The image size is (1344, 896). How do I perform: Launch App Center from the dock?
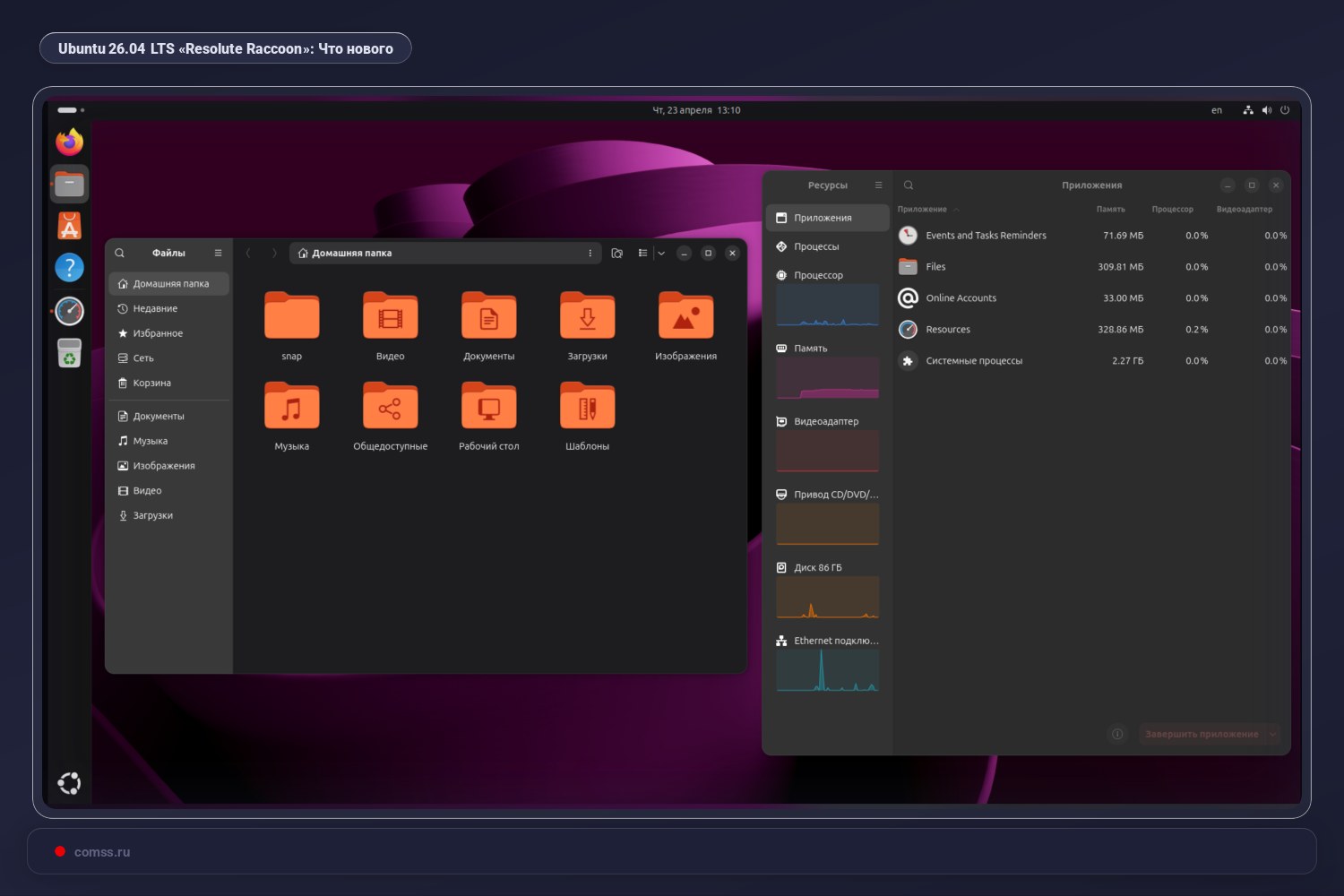pos(69,226)
